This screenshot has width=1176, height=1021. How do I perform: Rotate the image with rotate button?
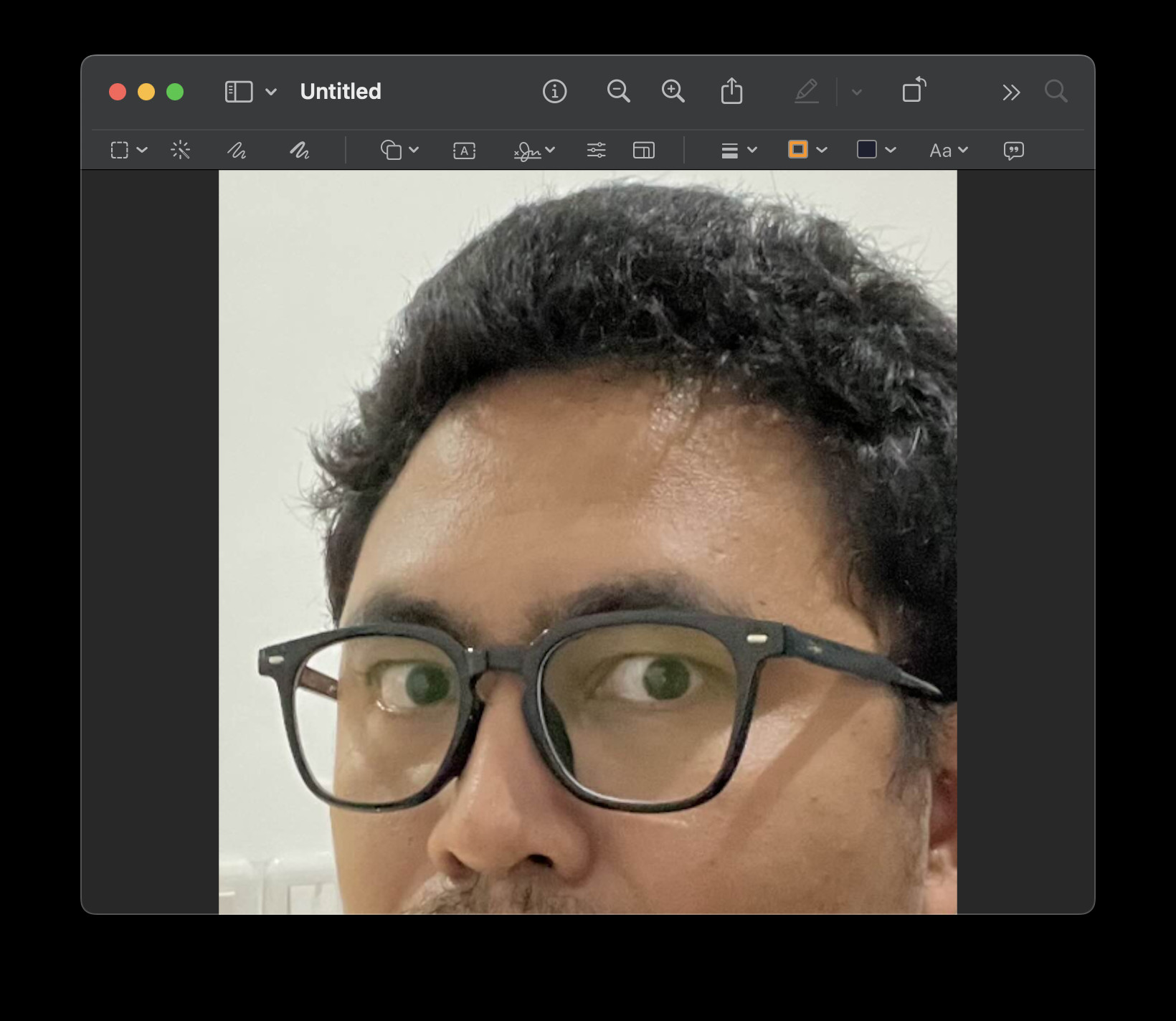(x=914, y=91)
